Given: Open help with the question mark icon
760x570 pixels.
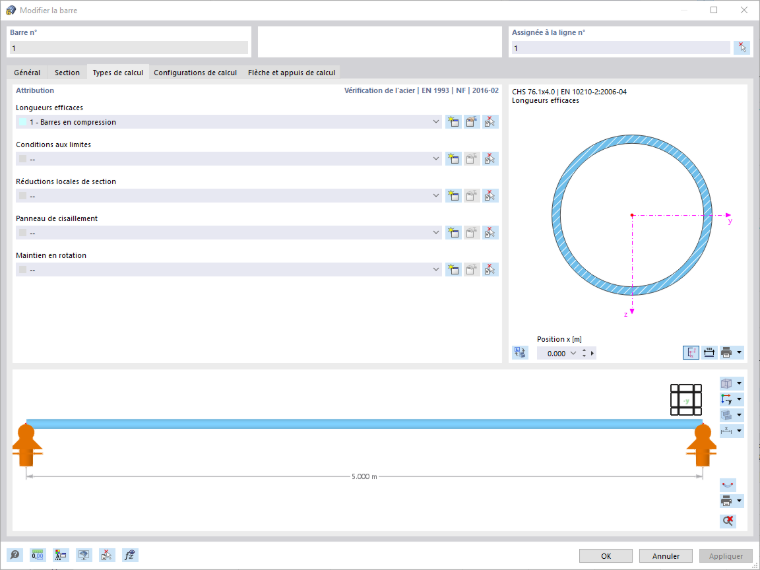Looking at the screenshot, I should (15, 555).
